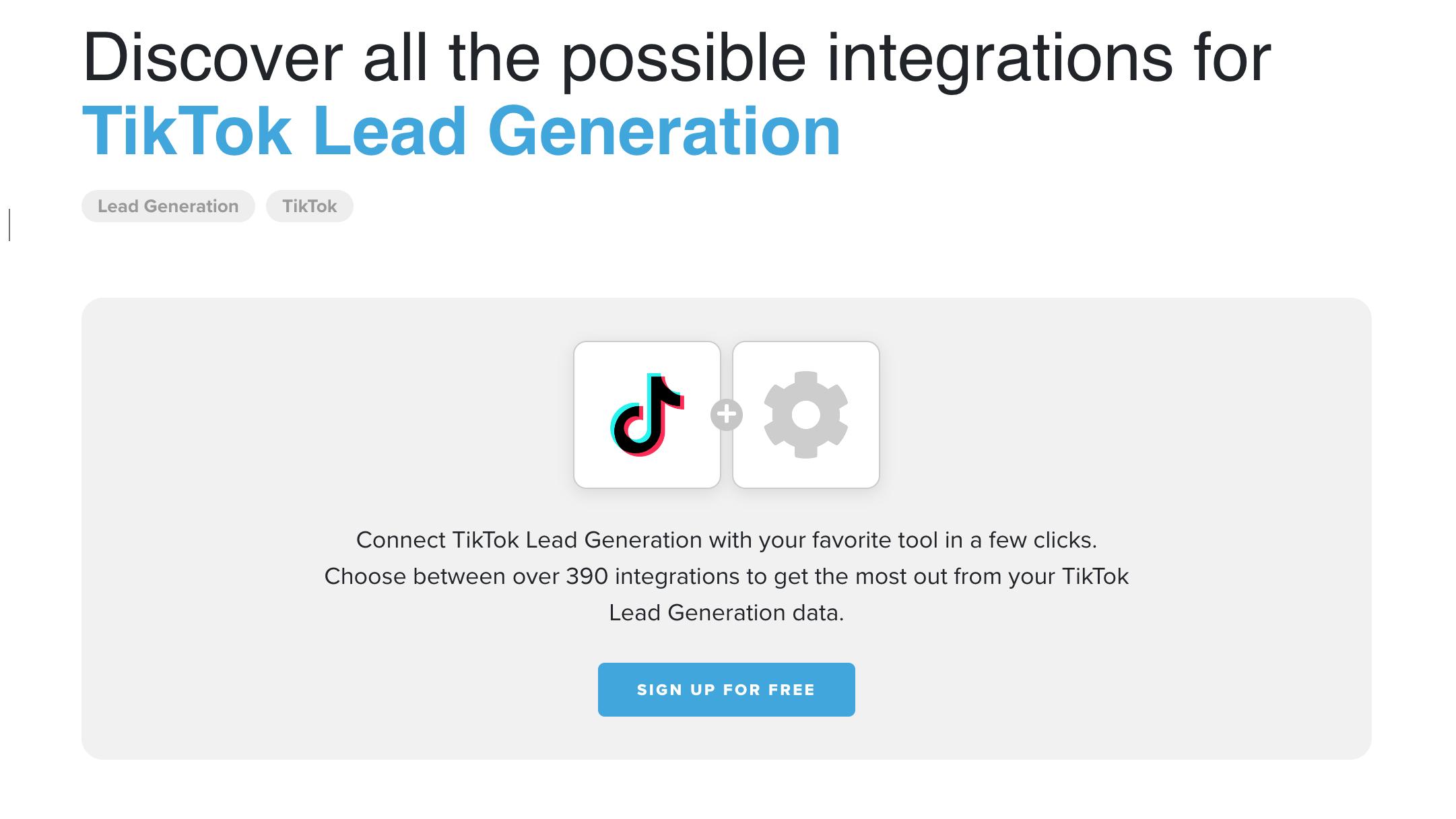The image size is (1456, 819).
Task: Click the gray gear integration icon
Action: point(805,414)
